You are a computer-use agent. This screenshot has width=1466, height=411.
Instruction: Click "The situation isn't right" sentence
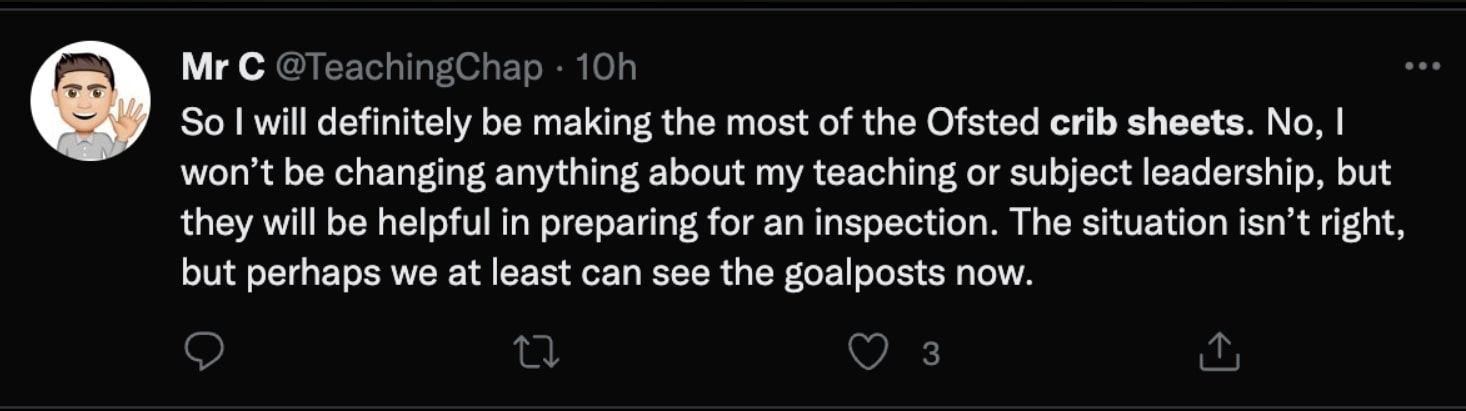pos(1205,223)
